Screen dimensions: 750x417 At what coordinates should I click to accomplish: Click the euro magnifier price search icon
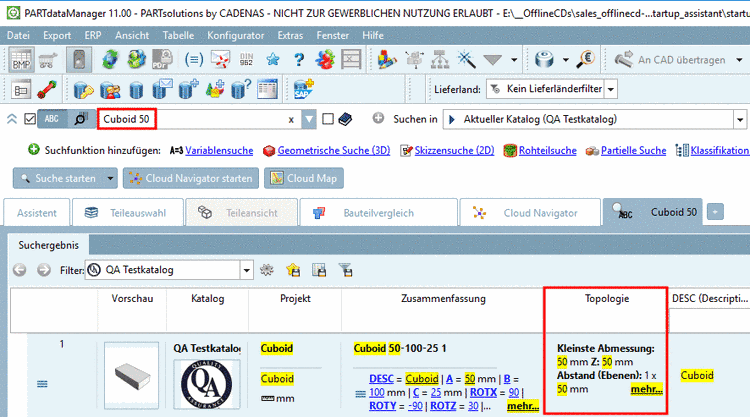pyautogui.click(x=585, y=60)
